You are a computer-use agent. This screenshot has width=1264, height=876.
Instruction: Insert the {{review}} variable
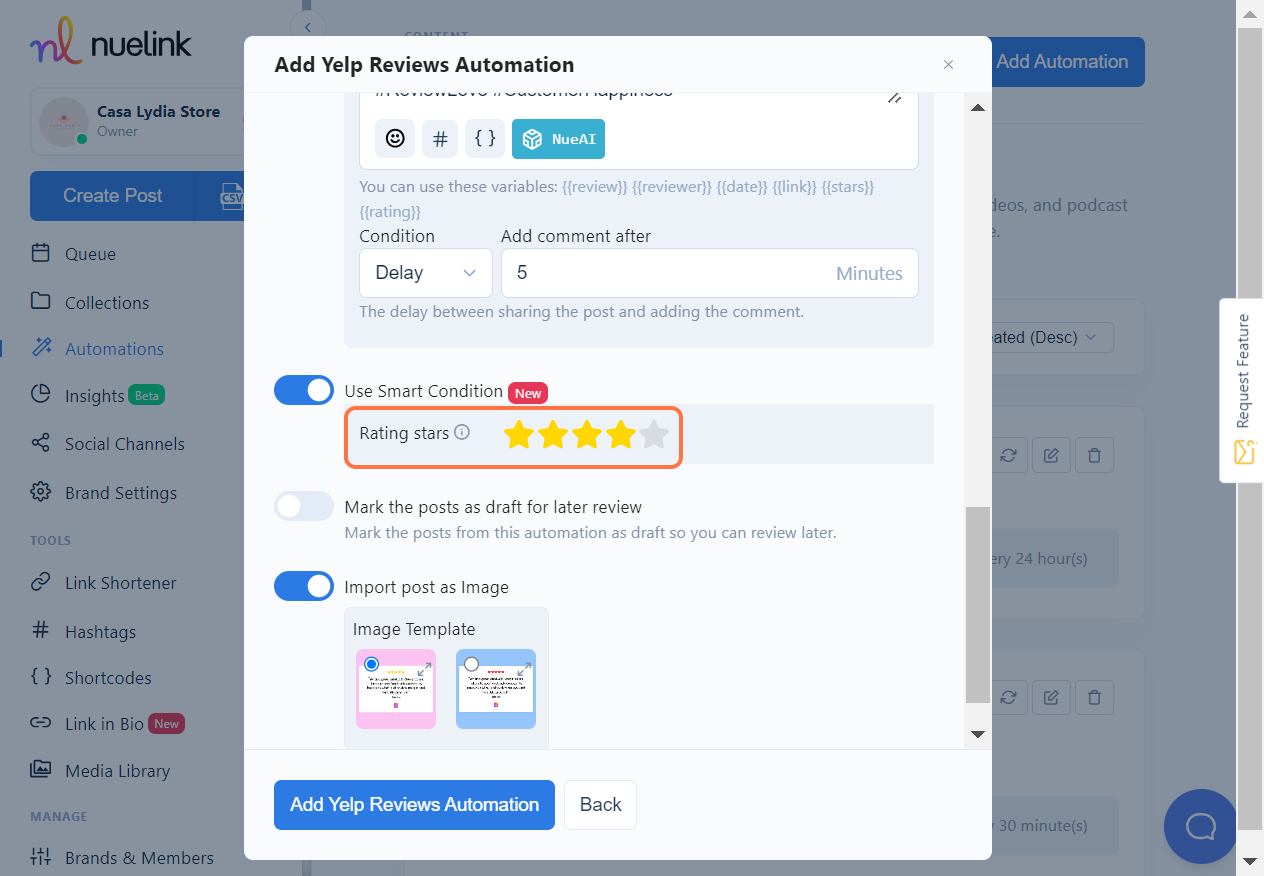pos(595,187)
